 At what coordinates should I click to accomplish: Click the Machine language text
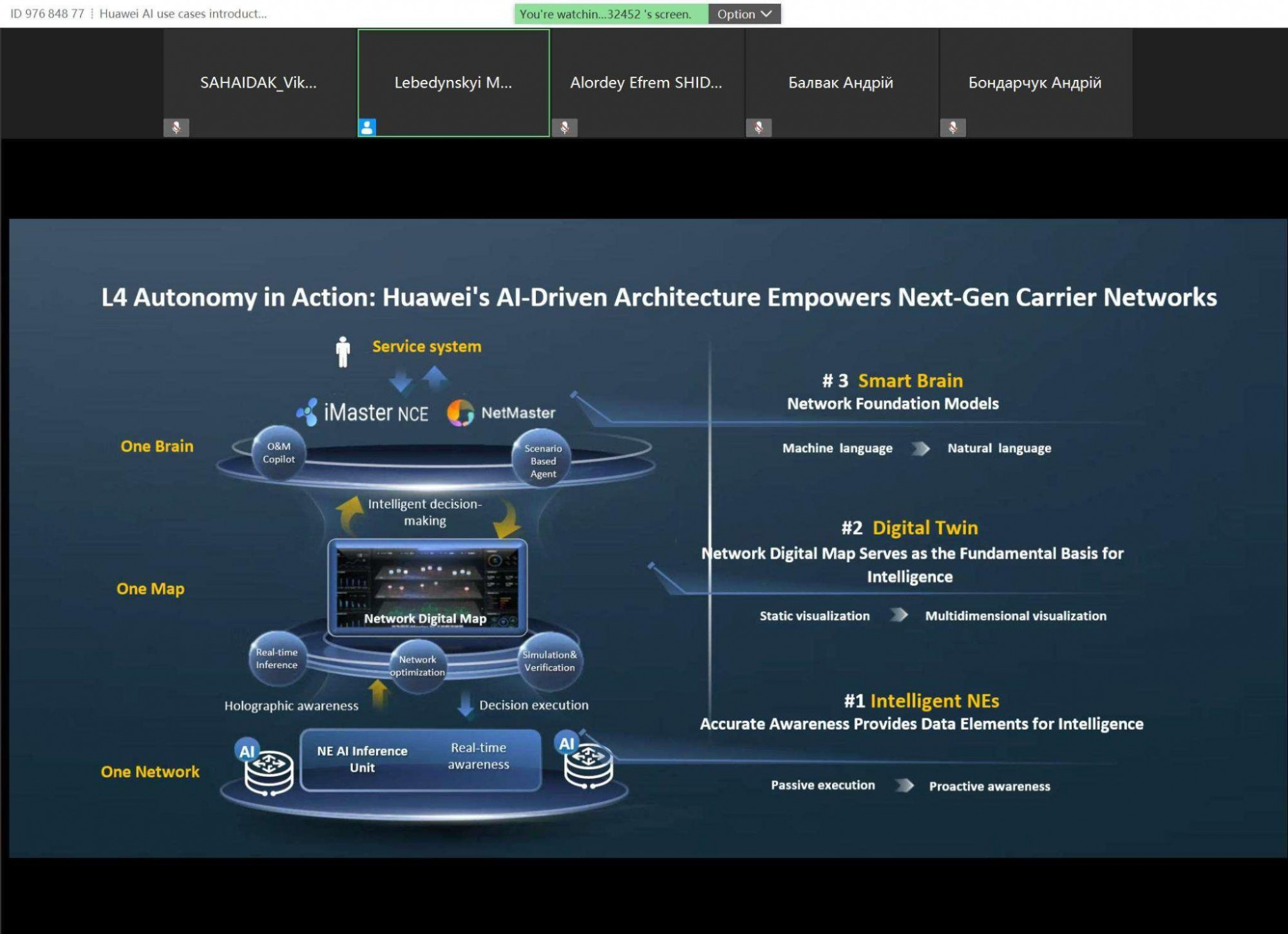838,448
